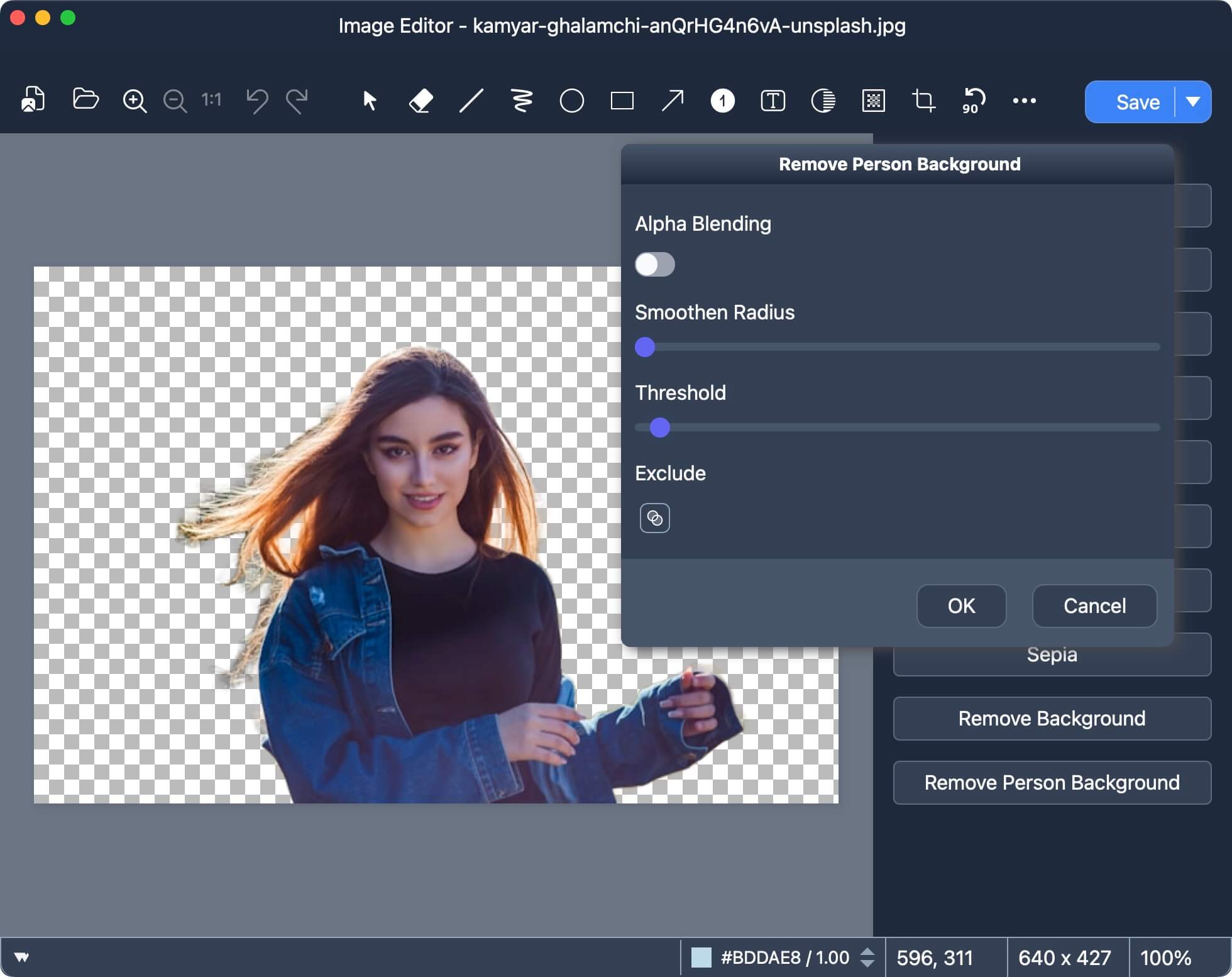The height and width of the screenshot is (977, 1232).
Task: Click Remove Person Background button
Action: tap(1052, 782)
